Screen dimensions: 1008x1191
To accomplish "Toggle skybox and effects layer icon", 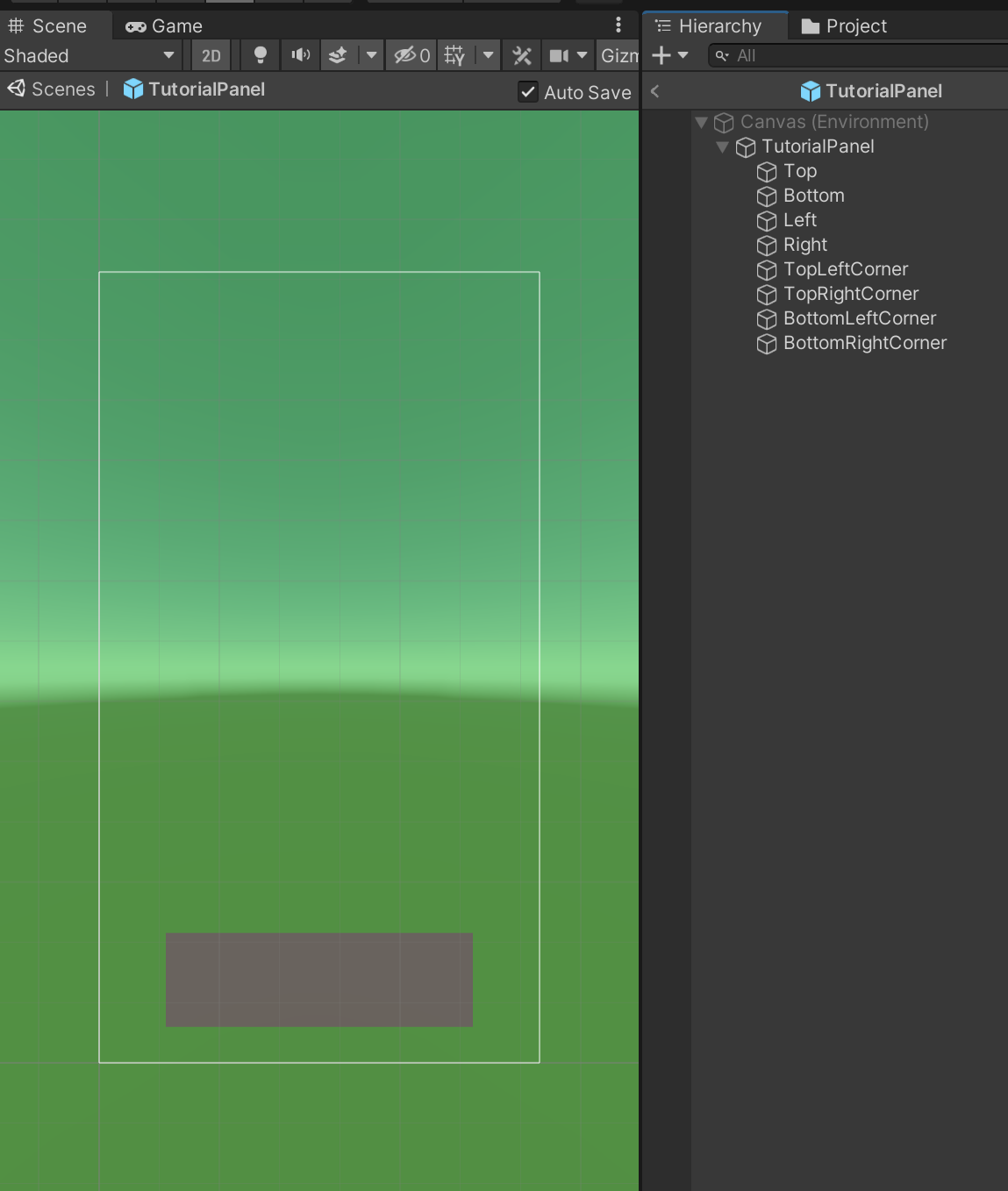I will pyautogui.click(x=338, y=55).
